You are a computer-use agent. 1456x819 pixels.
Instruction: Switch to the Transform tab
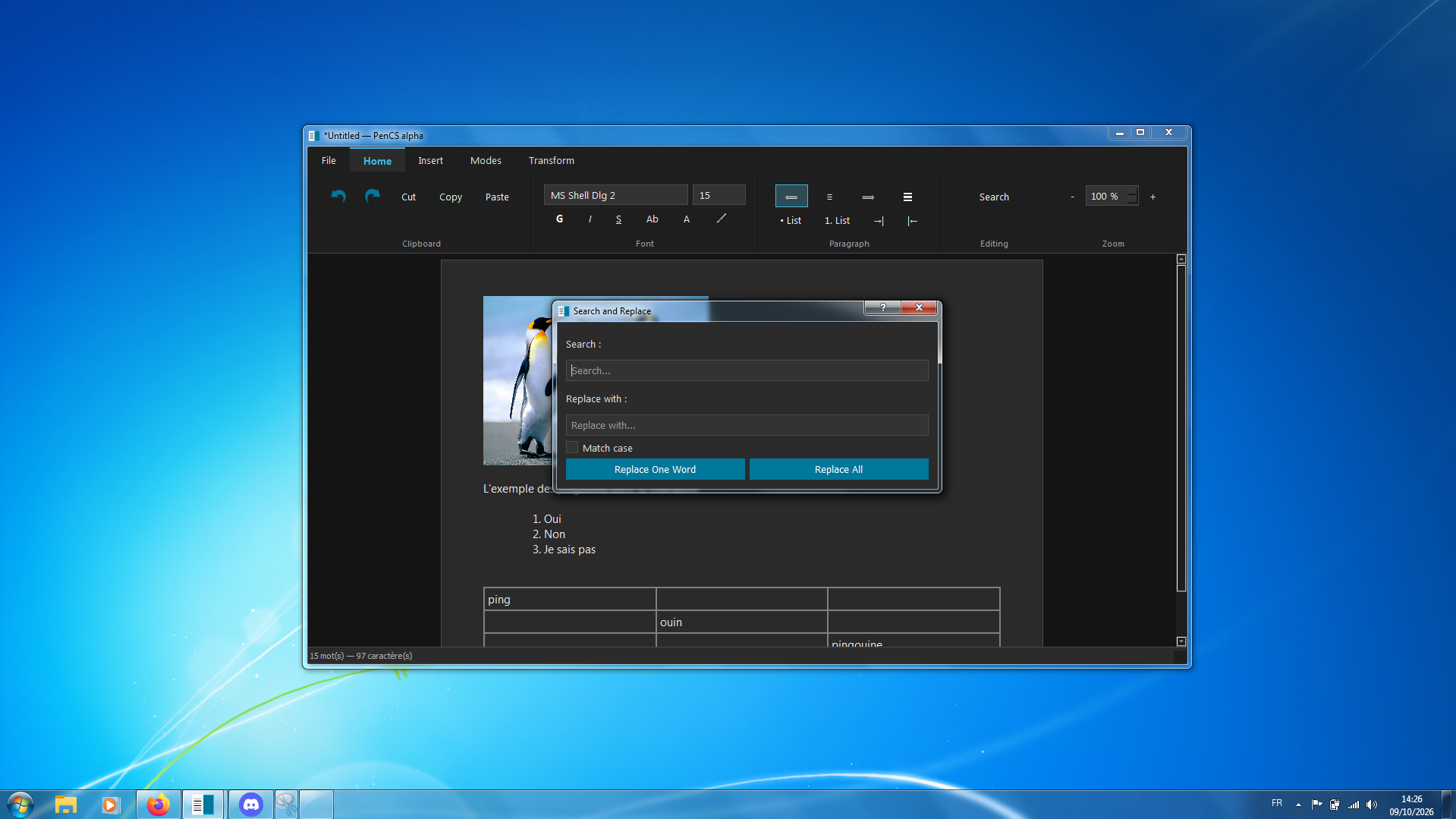pos(552,160)
